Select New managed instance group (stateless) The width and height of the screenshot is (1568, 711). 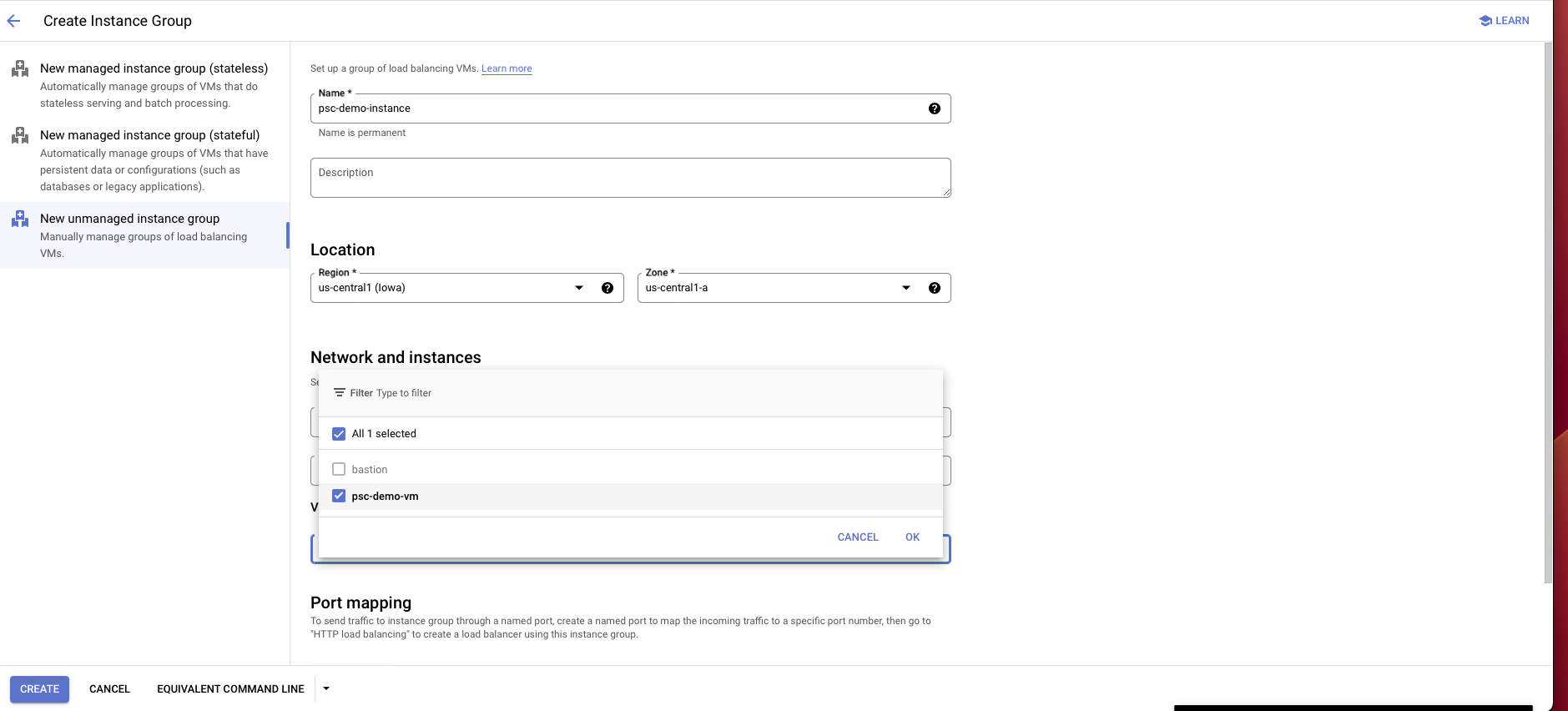(x=154, y=68)
